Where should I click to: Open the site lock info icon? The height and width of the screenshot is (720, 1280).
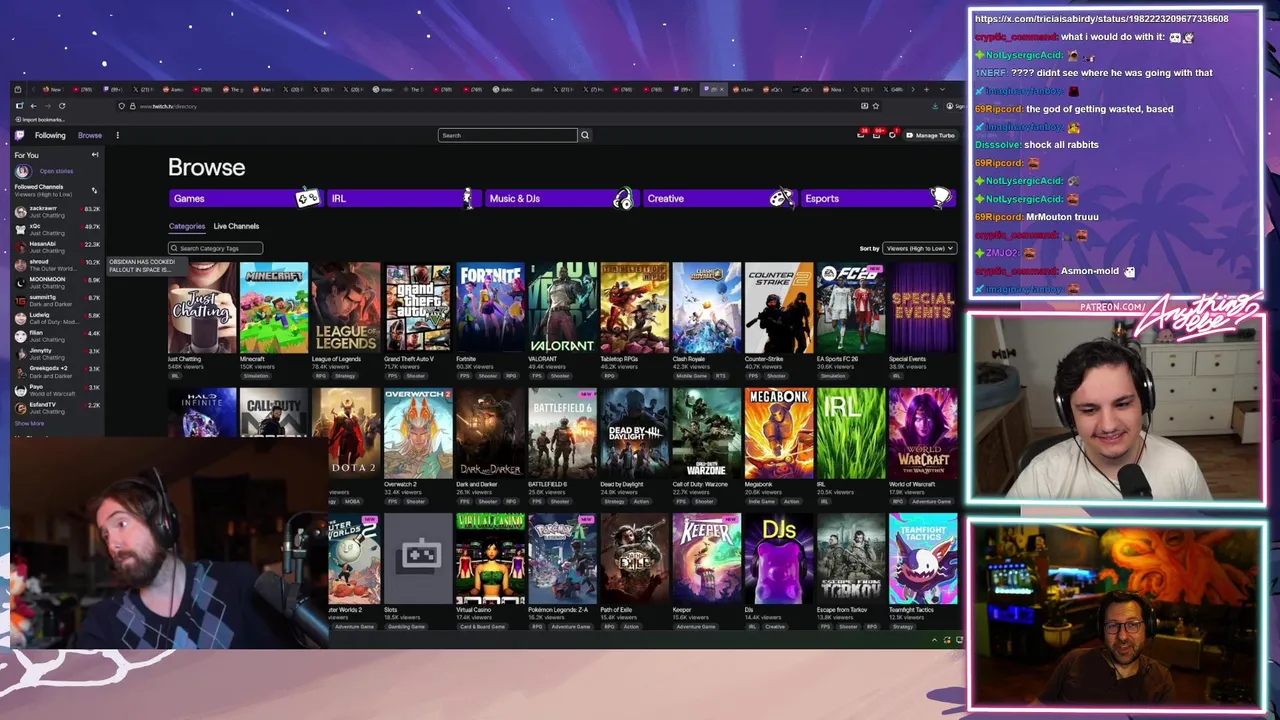132,106
